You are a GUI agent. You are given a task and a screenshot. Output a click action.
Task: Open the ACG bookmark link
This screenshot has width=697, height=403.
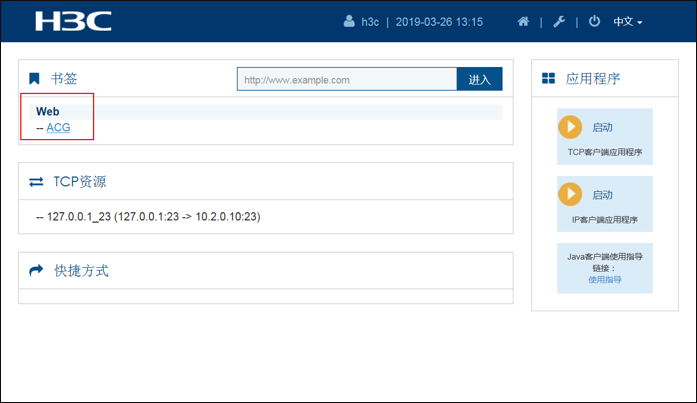pos(58,127)
